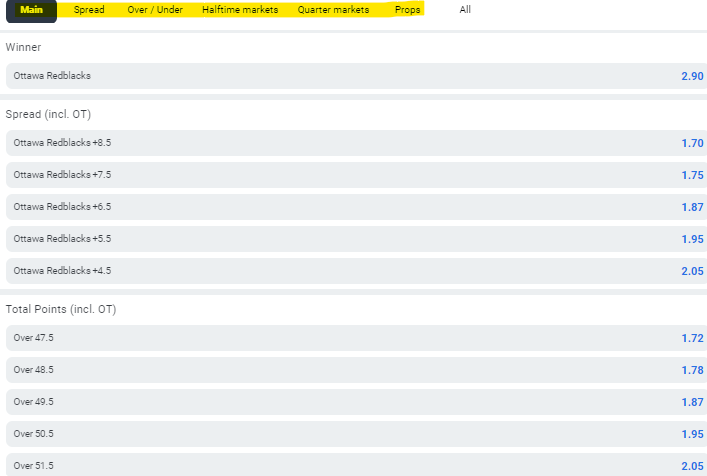
Task: Choose Ottawa Redblacks +6.5 spread
Action: [356, 207]
